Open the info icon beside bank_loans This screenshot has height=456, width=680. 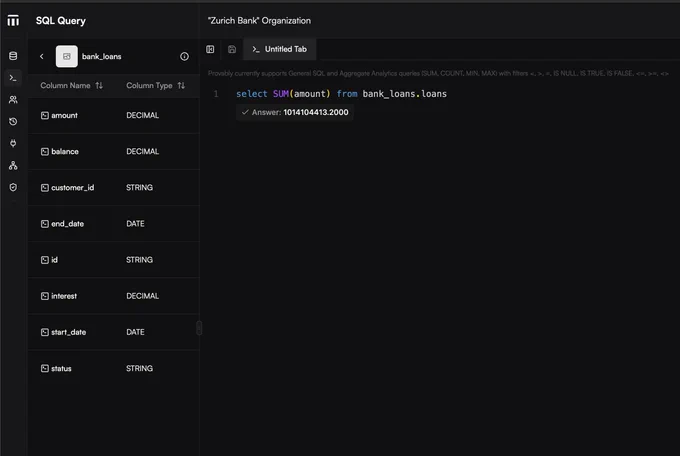(x=184, y=56)
